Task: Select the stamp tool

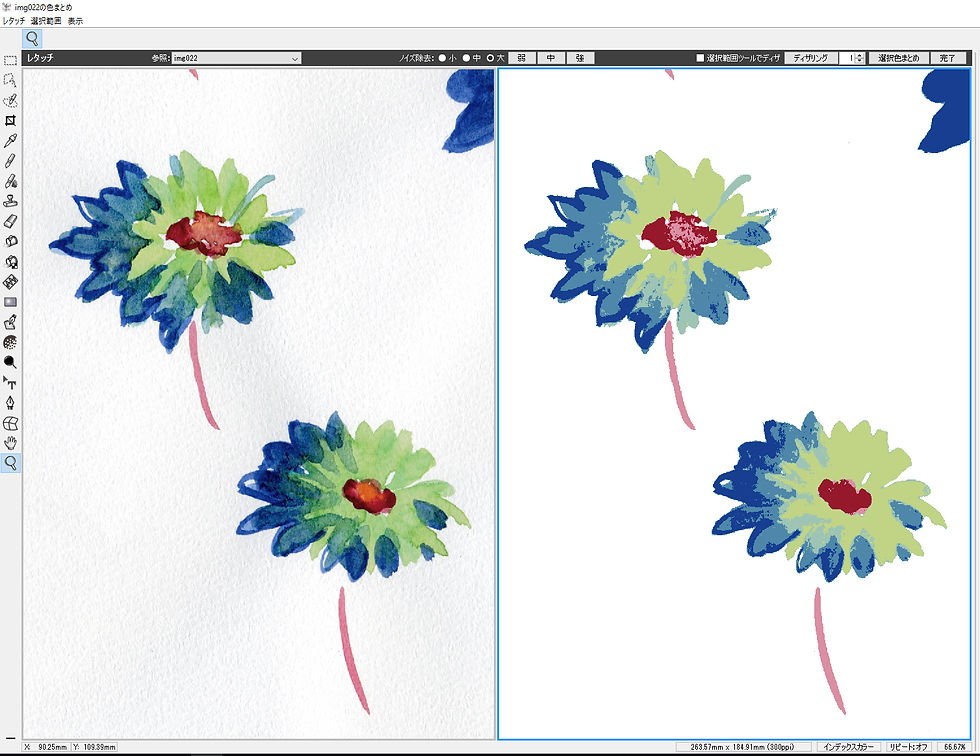Action: (10, 201)
